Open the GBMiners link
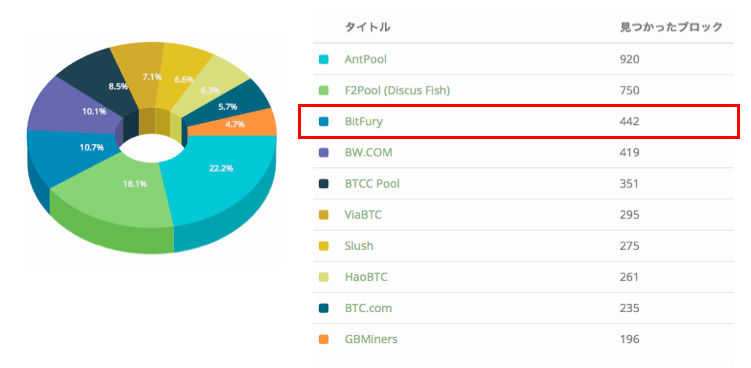Image resolution: width=751 pixels, height=368 pixels. 371,339
